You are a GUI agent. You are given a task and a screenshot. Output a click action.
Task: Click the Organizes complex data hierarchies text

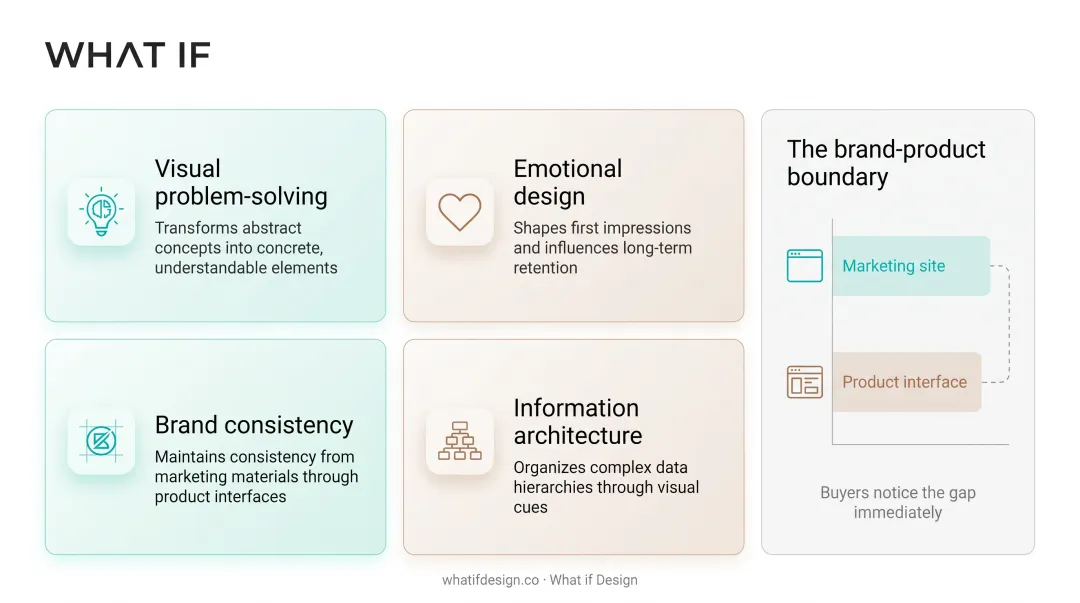point(605,487)
